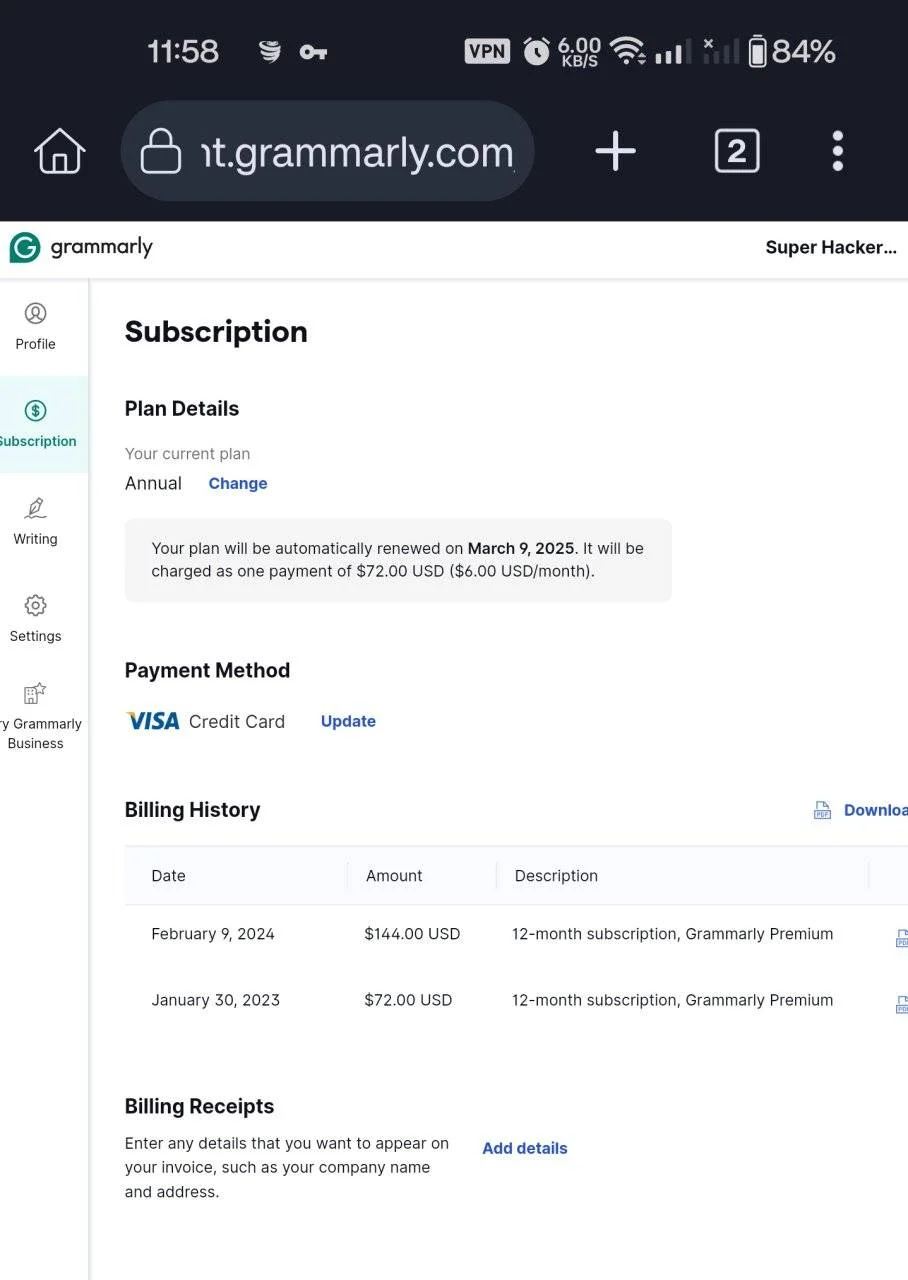Open a new browser tab with plus icon
This screenshot has width=908, height=1280.
(x=615, y=152)
